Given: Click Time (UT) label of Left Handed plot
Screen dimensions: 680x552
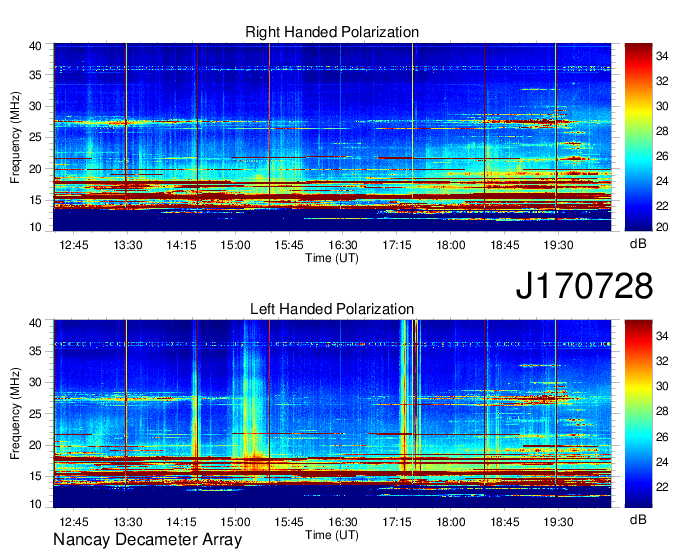Looking at the screenshot, I should (x=332, y=535).
